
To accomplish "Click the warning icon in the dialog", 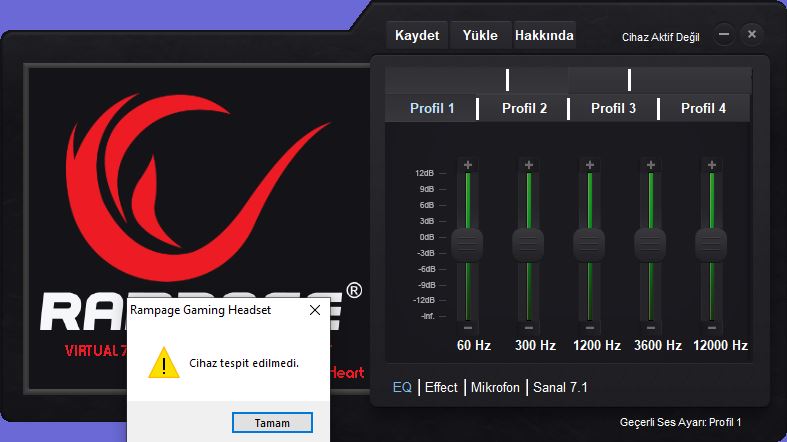I will [158, 363].
